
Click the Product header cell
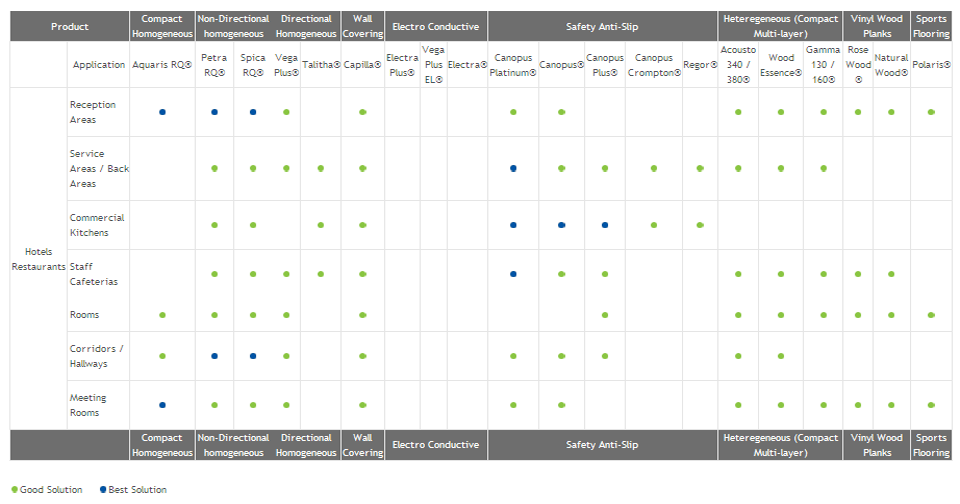tap(70, 26)
